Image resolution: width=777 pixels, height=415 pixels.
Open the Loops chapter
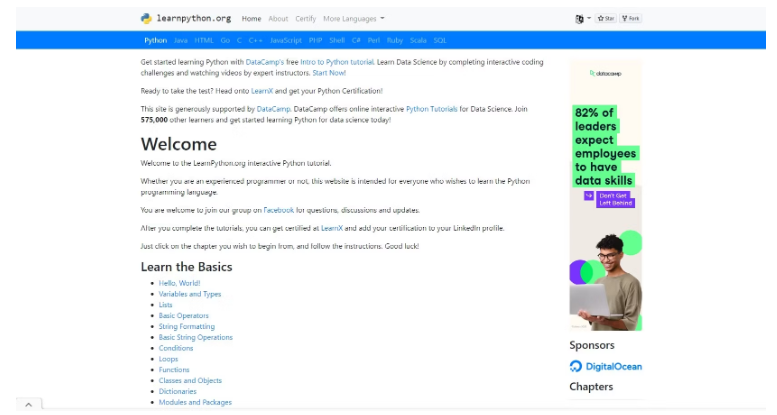tap(168, 359)
